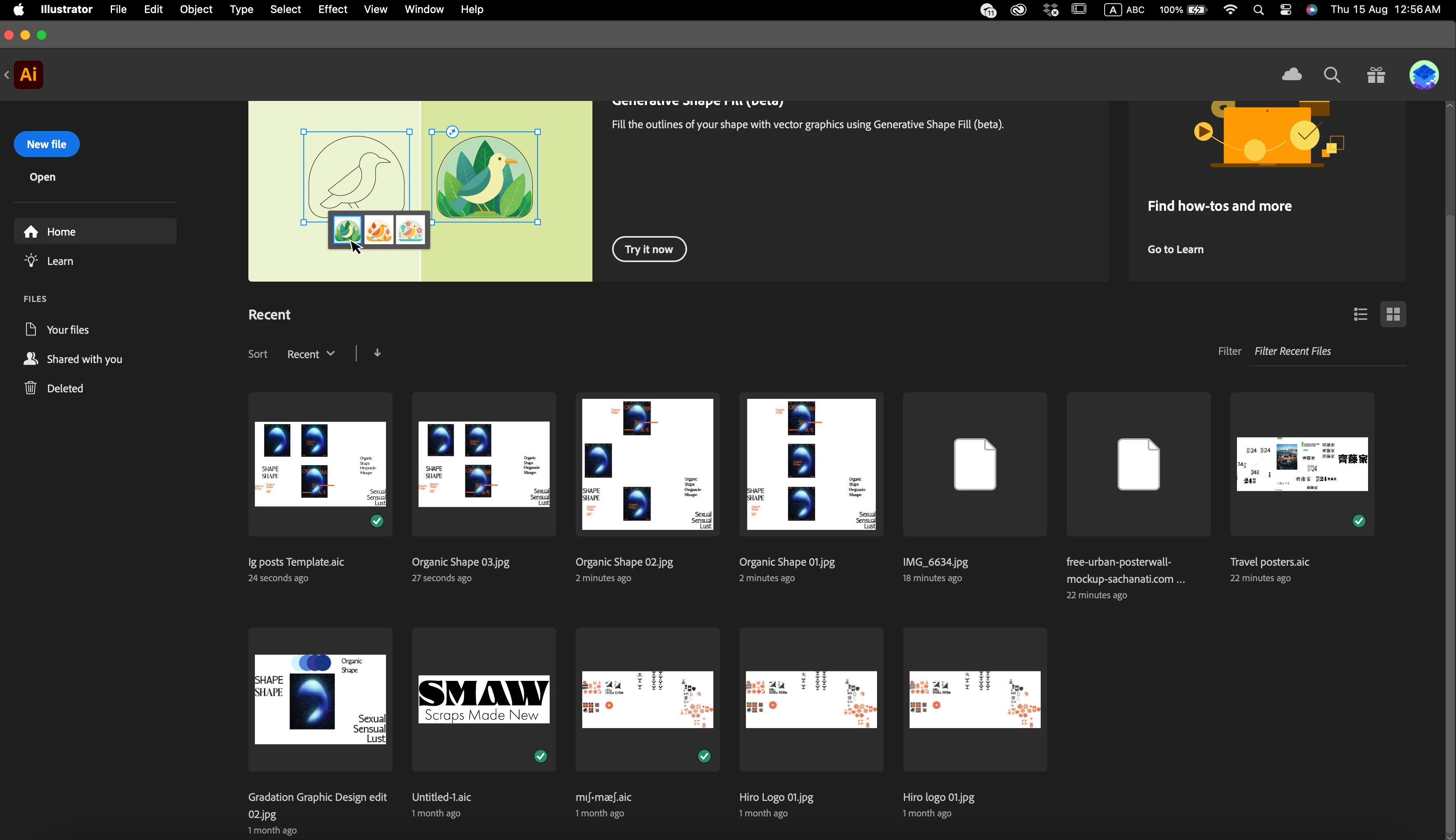Viewport: 1456px width, 840px height.
Task: Open the Effect menu
Action: point(332,10)
